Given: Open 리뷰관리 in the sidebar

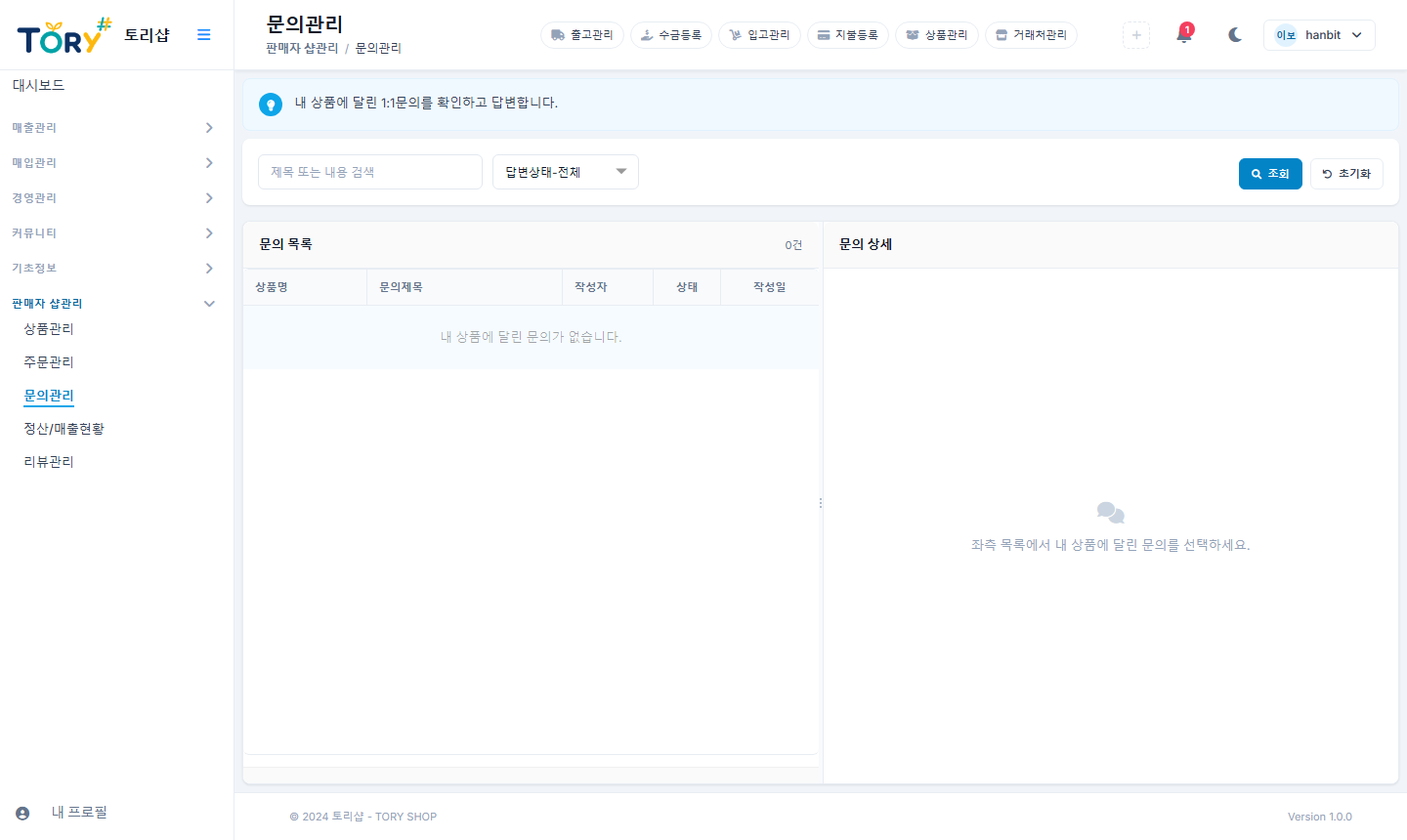Looking at the screenshot, I should point(49,462).
